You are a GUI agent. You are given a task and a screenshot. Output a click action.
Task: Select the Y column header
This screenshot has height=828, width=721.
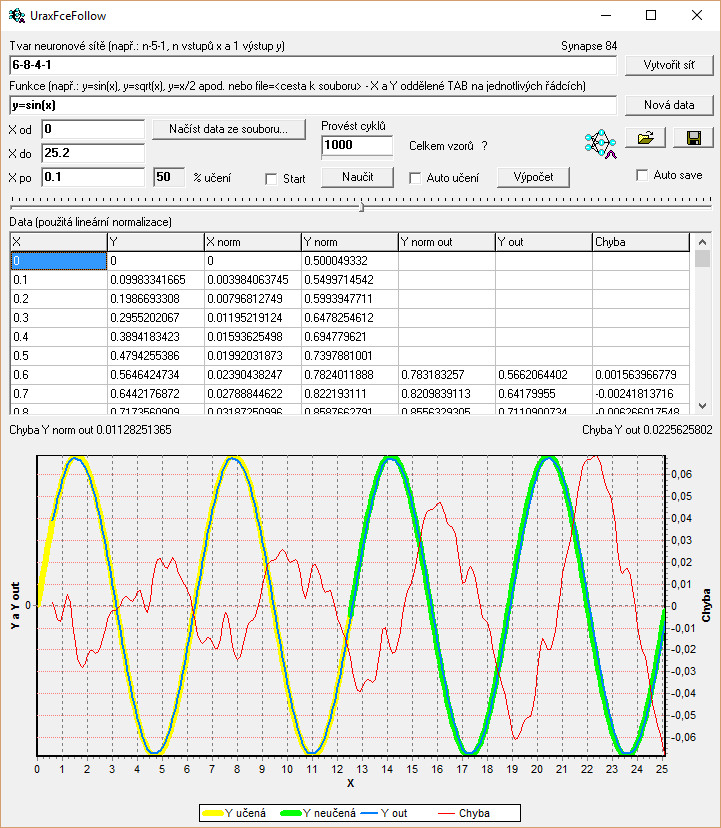156,242
